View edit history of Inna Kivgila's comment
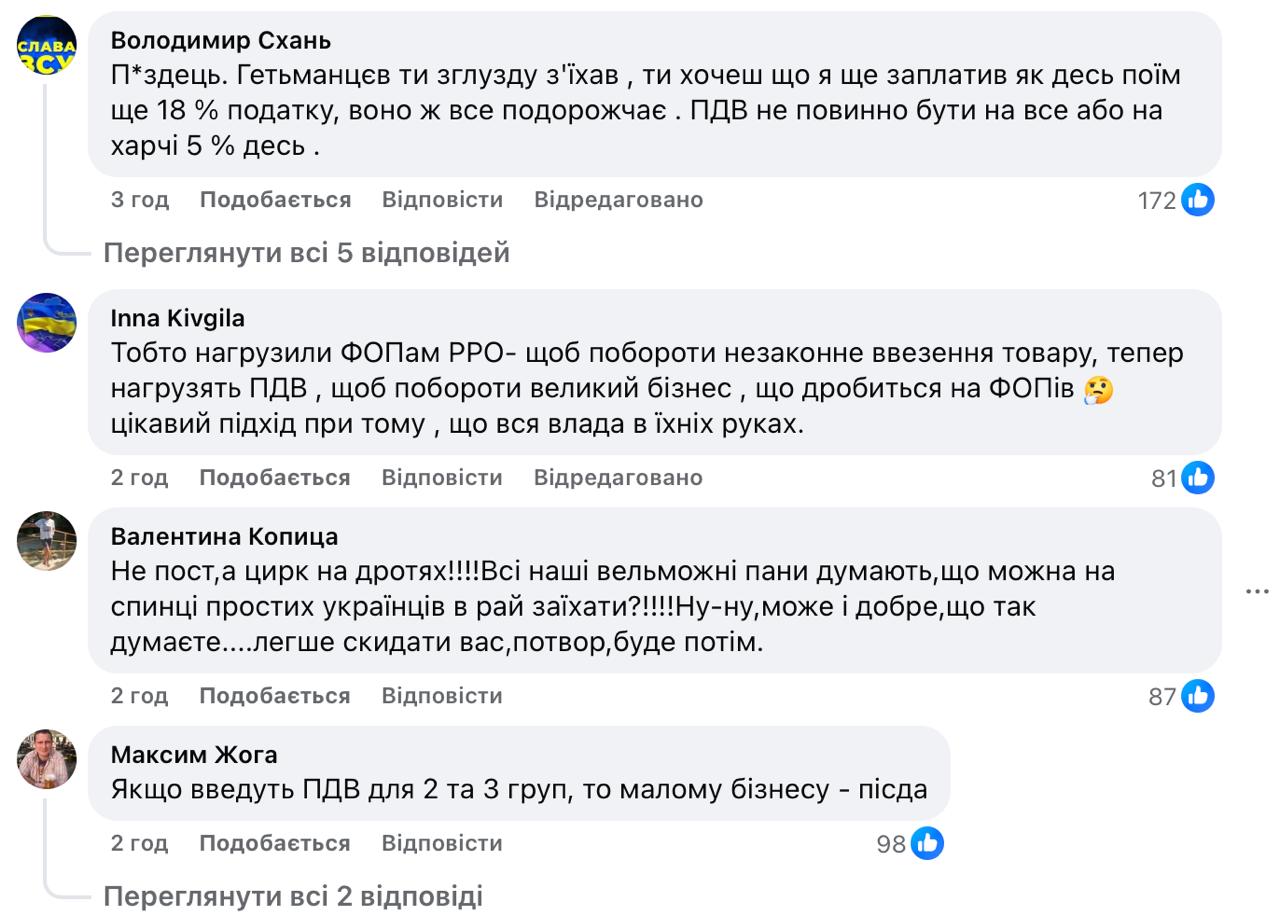The height and width of the screenshot is (916, 1280). point(618,478)
